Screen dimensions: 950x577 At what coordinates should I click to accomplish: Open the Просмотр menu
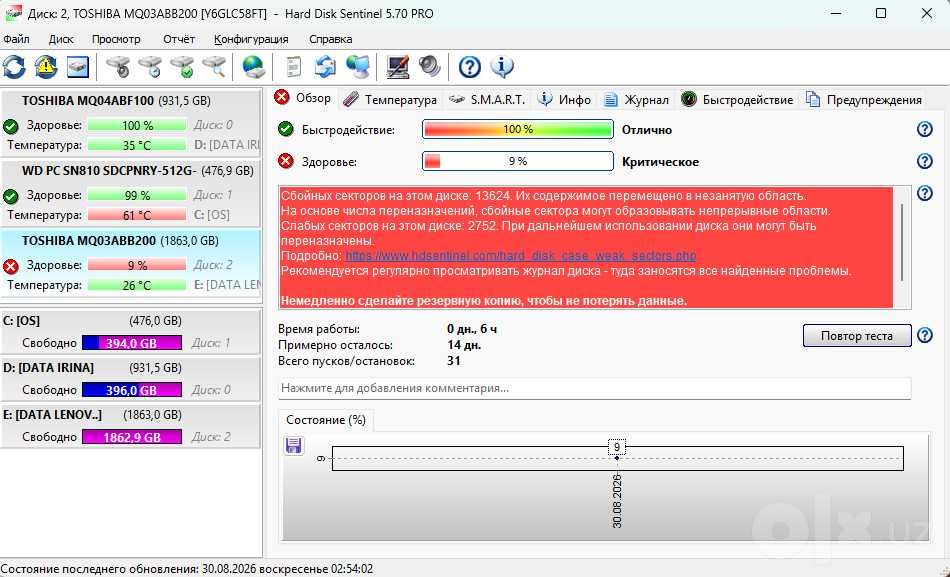pyautogui.click(x=116, y=39)
